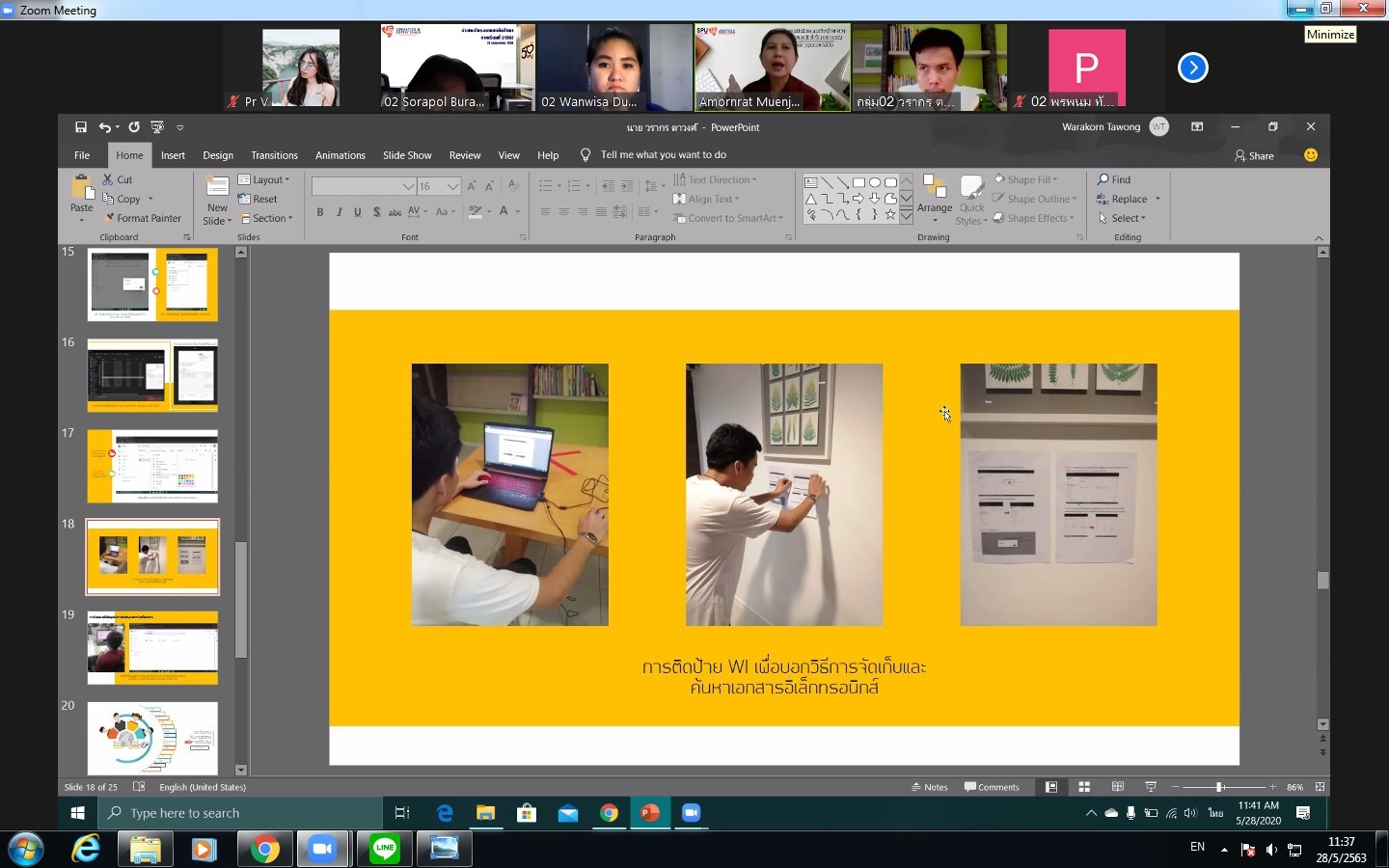Toggle Italic formatting
Viewport: 1389px width, 868px height.
click(x=339, y=212)
